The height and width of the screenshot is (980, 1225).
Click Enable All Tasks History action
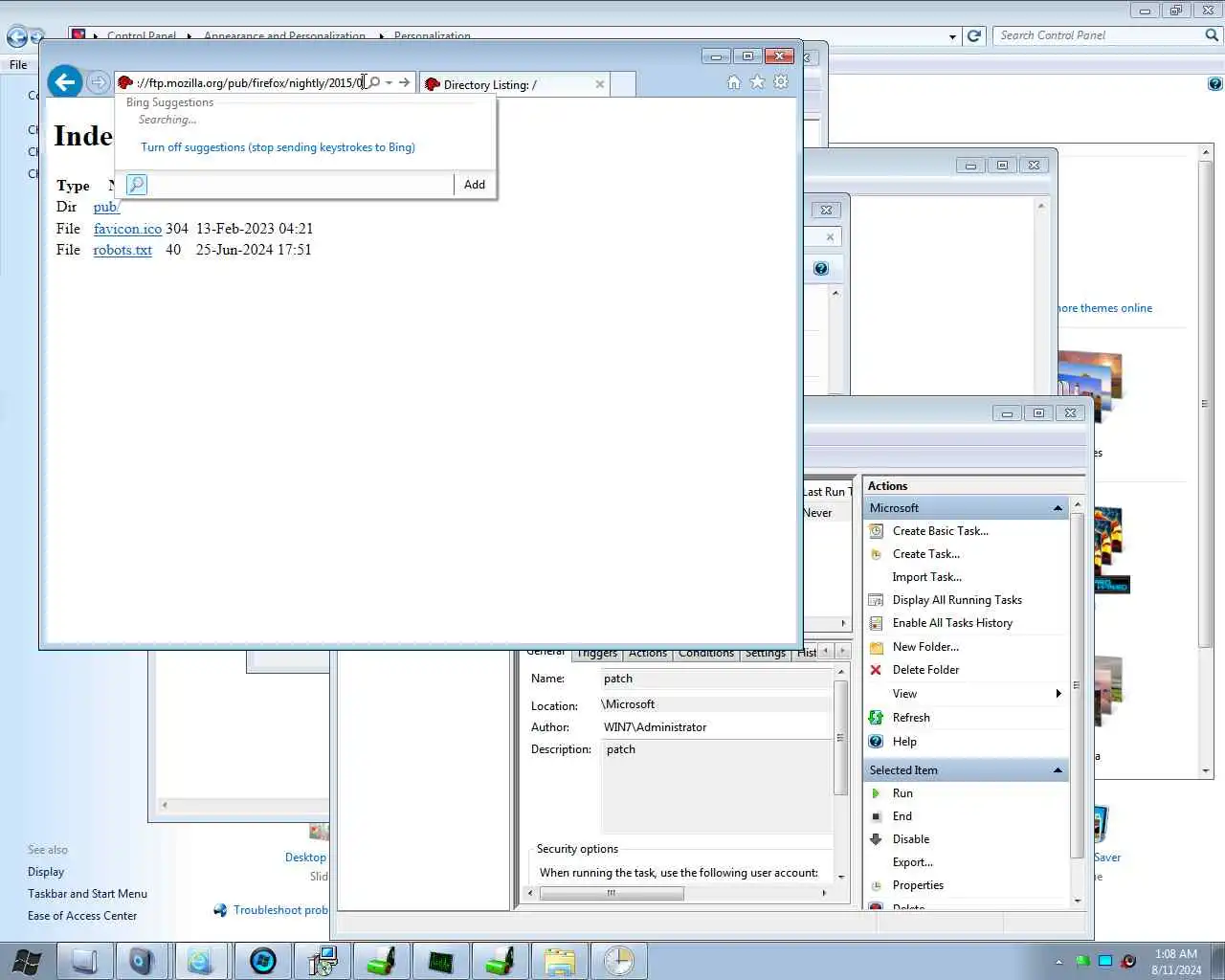click(952, 623)
